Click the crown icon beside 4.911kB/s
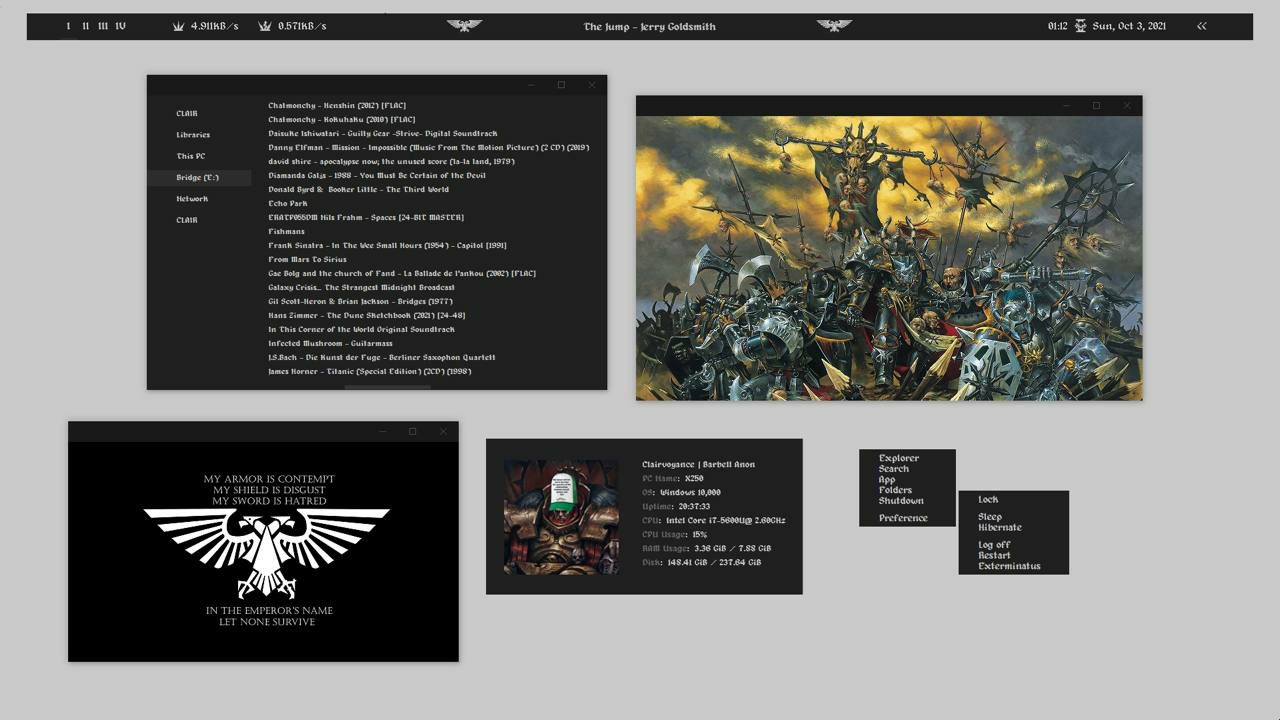Image resolution: width=1280 pixels, height=720 pixels. coord(180,26)
